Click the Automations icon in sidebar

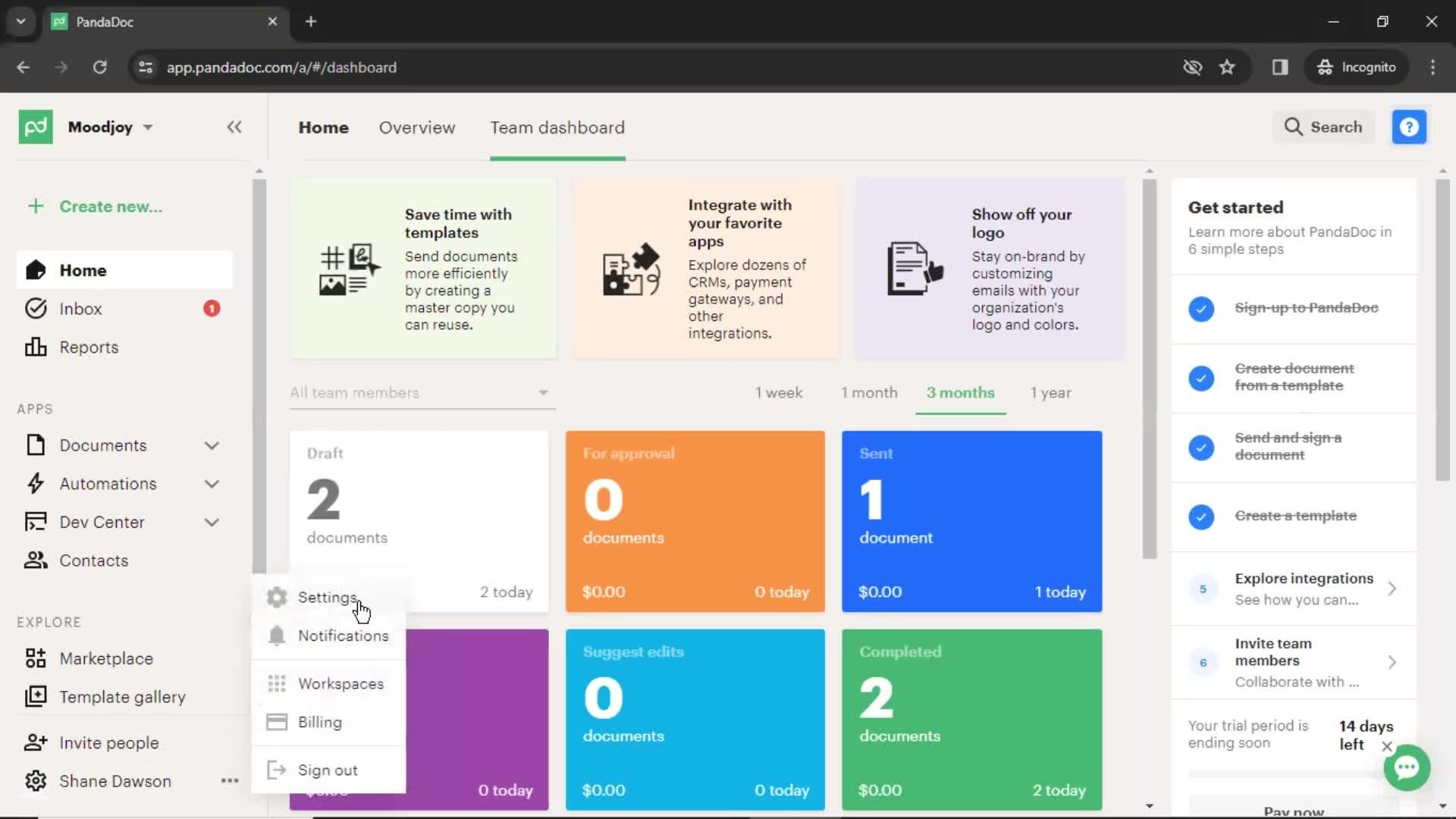35,483
